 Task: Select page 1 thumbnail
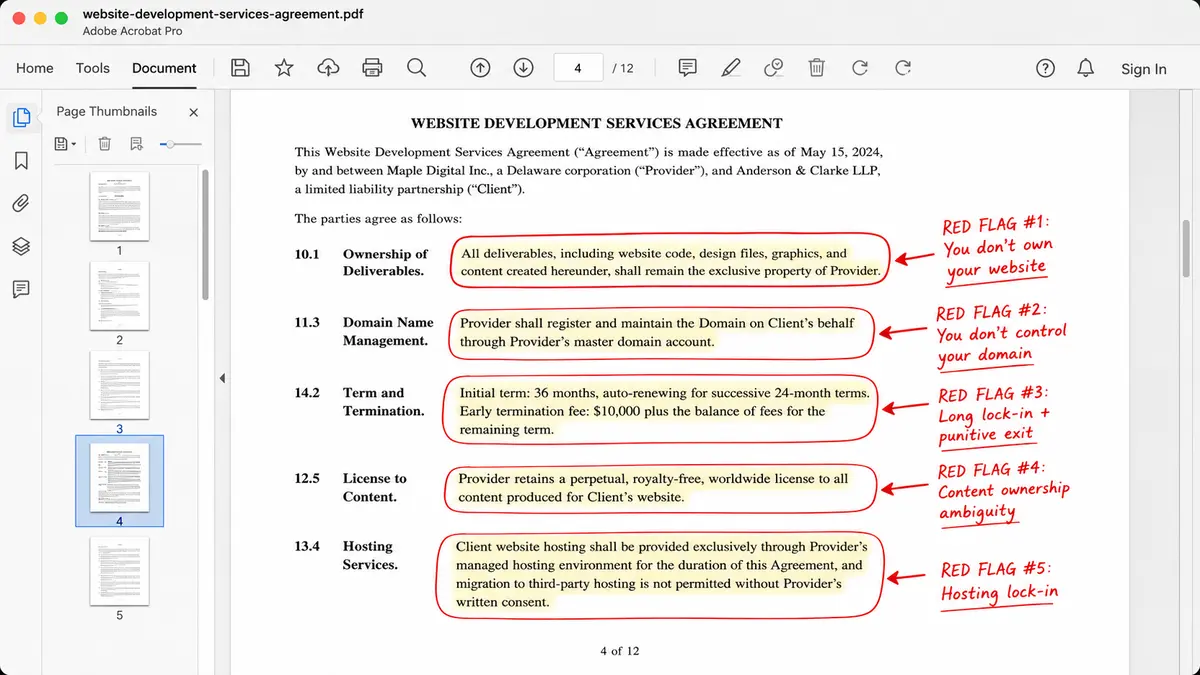tap(119, 206)
